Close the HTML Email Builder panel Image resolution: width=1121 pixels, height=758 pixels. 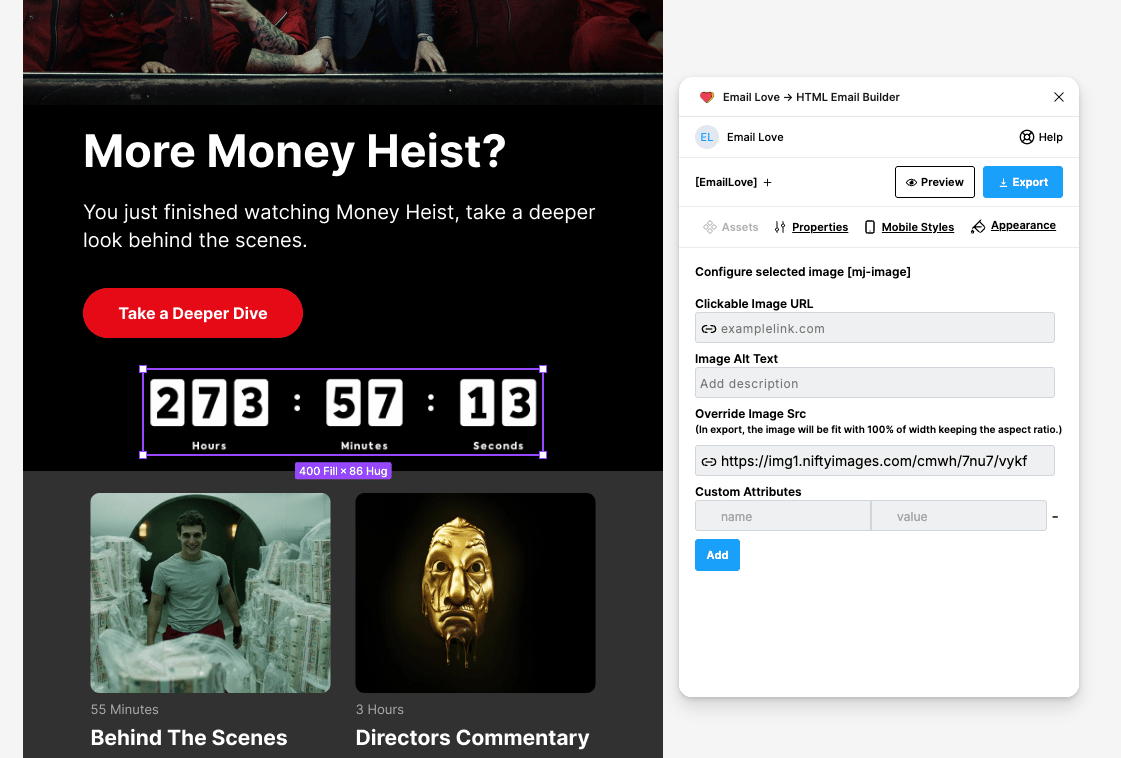pos(1059,97)
